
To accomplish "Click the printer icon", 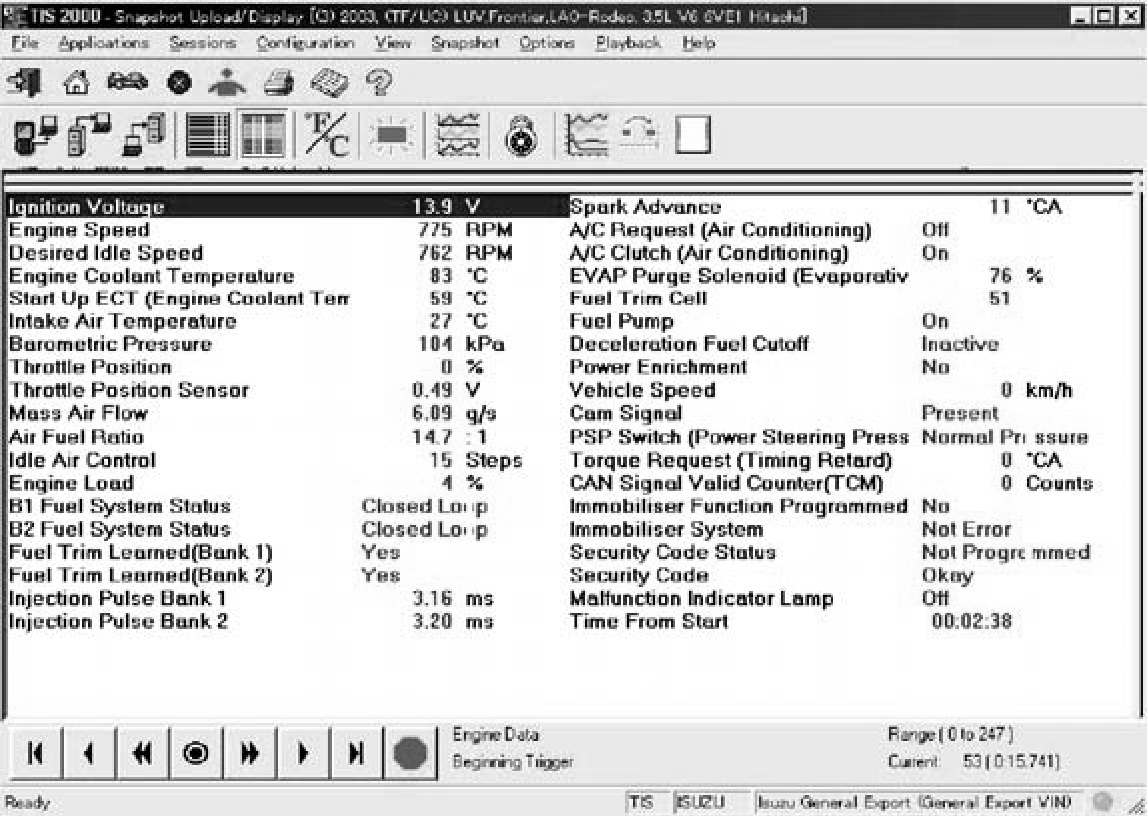I will [277, 85].
